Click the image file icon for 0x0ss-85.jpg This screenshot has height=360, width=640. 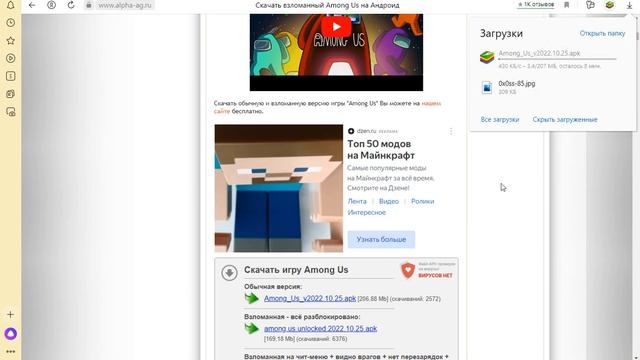coord(487,87)
